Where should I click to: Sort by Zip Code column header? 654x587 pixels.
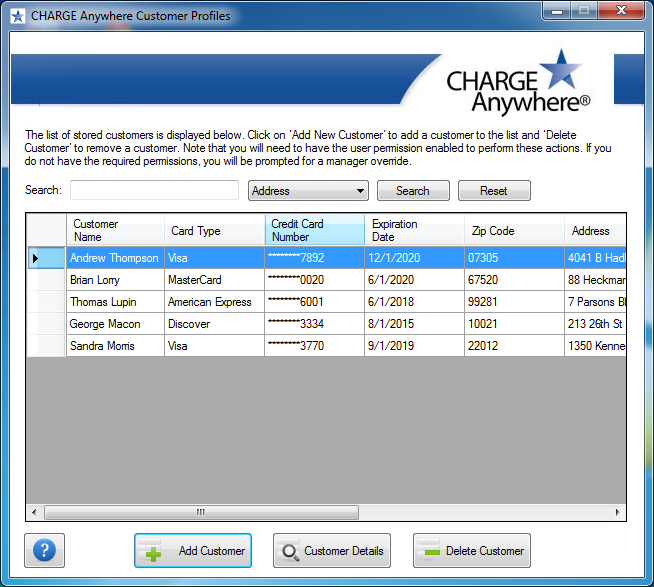tap(514, 230)
